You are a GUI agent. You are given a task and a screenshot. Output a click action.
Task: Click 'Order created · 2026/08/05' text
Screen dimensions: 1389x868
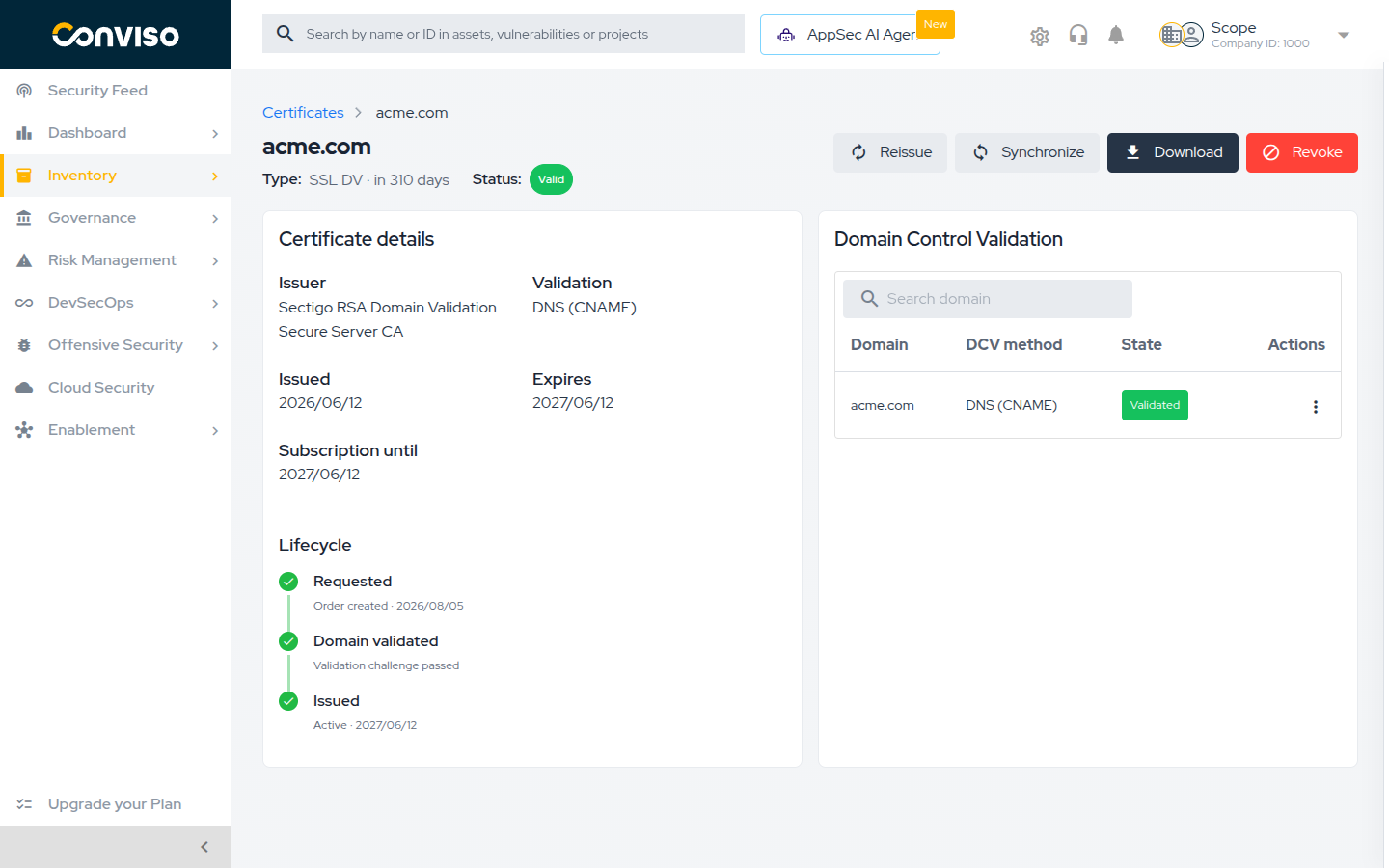(x=389, y=606)
